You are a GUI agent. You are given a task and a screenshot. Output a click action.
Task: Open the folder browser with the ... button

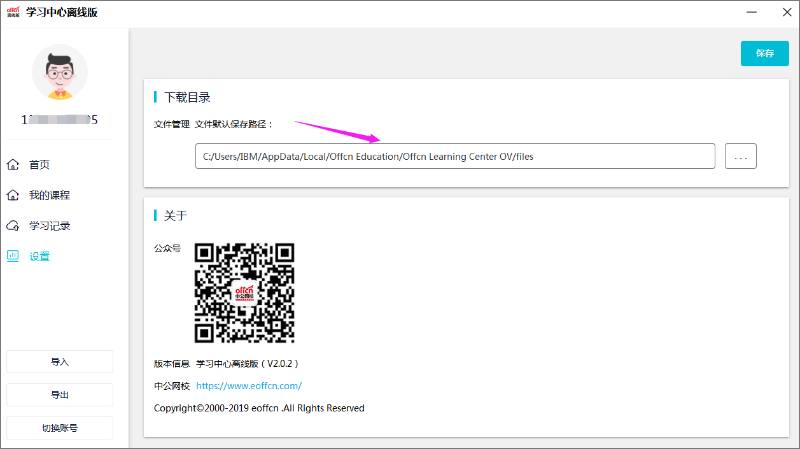(740, 156)
